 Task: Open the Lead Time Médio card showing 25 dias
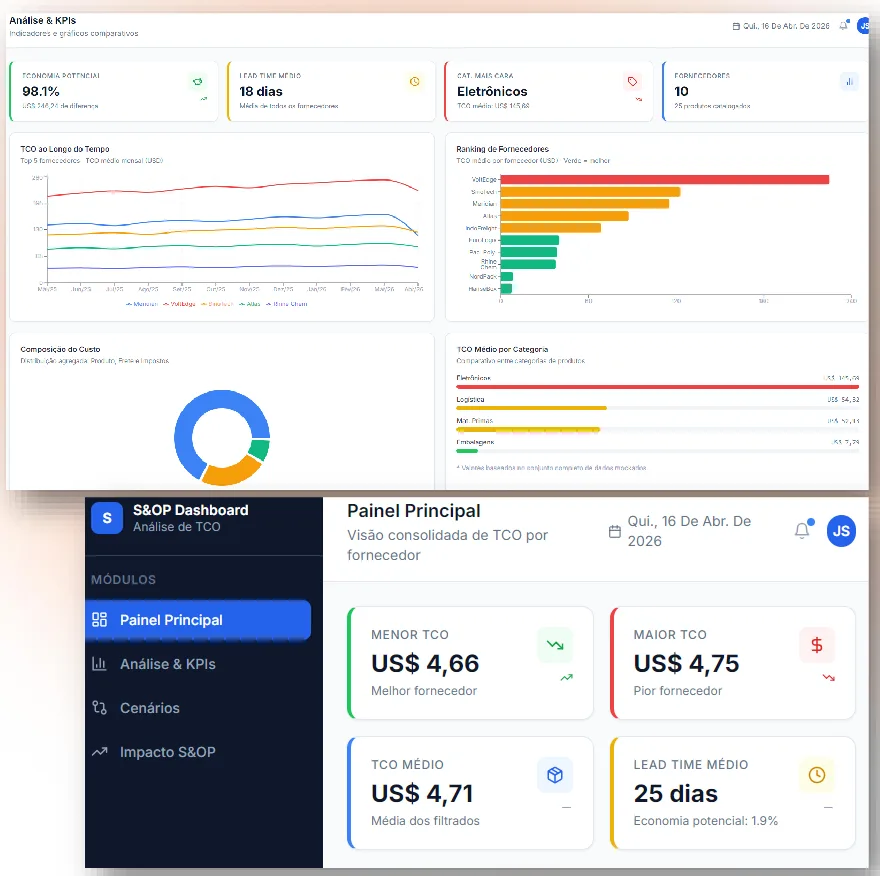coord(732,793)
